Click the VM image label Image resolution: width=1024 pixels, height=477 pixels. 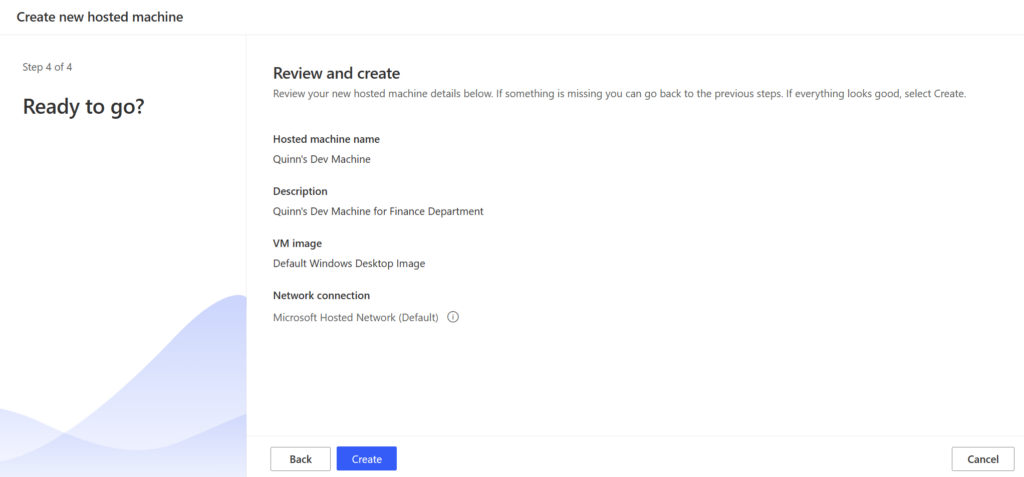(x=298, y=244)
